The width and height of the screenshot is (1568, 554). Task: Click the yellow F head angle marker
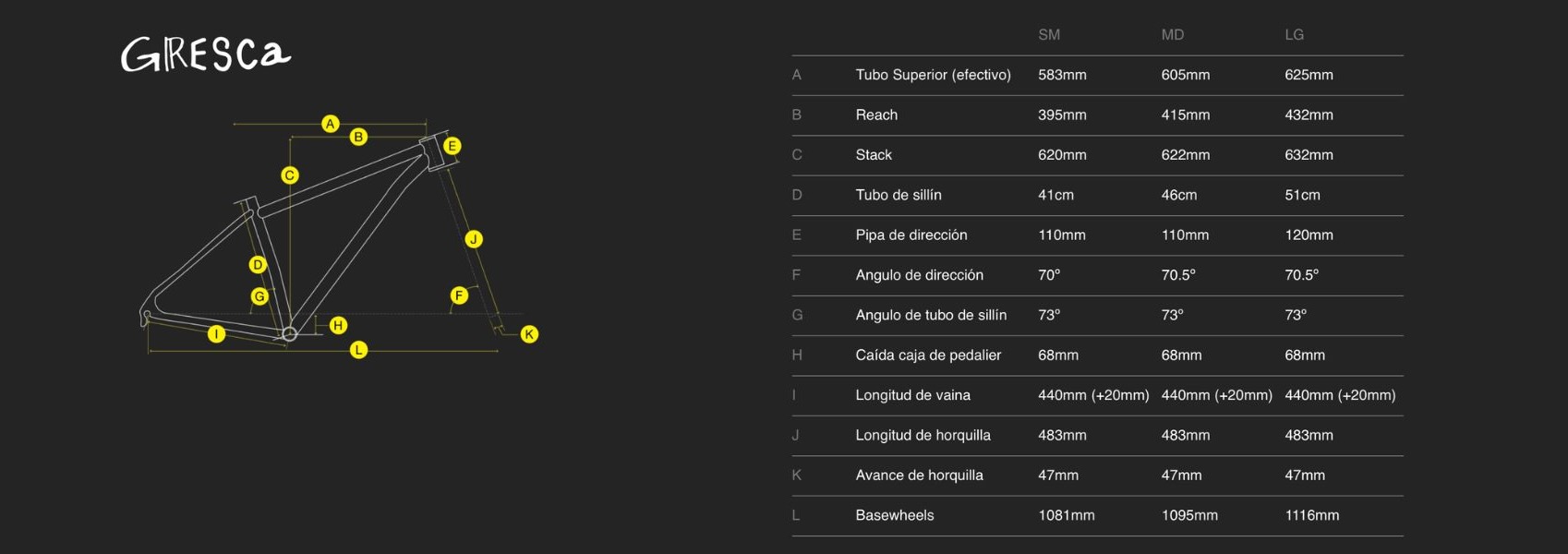point(459,295)
